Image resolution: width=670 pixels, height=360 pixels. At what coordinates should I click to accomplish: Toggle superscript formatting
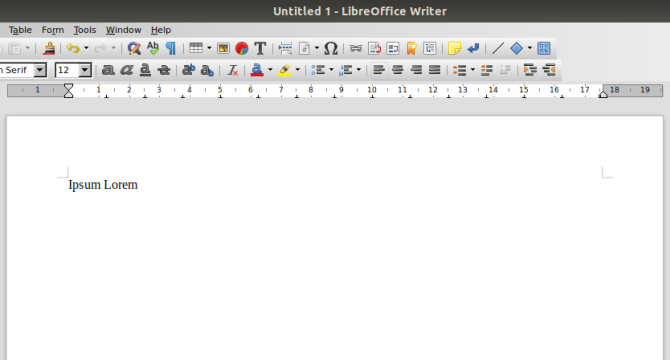[188, 70]
